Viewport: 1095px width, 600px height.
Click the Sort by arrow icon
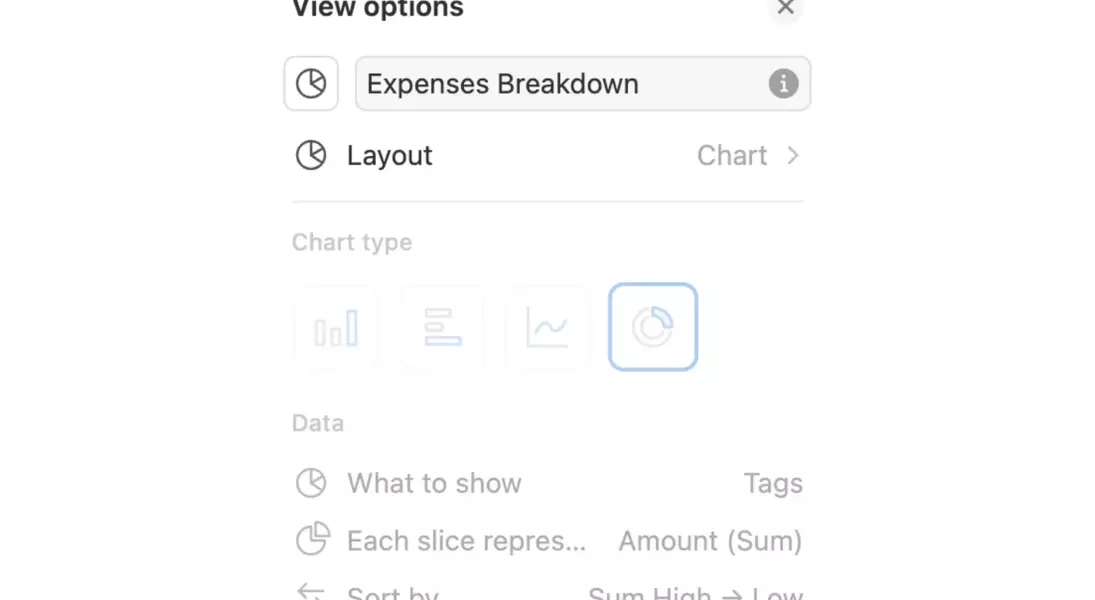pyautogui.click(x=311, y=592)
